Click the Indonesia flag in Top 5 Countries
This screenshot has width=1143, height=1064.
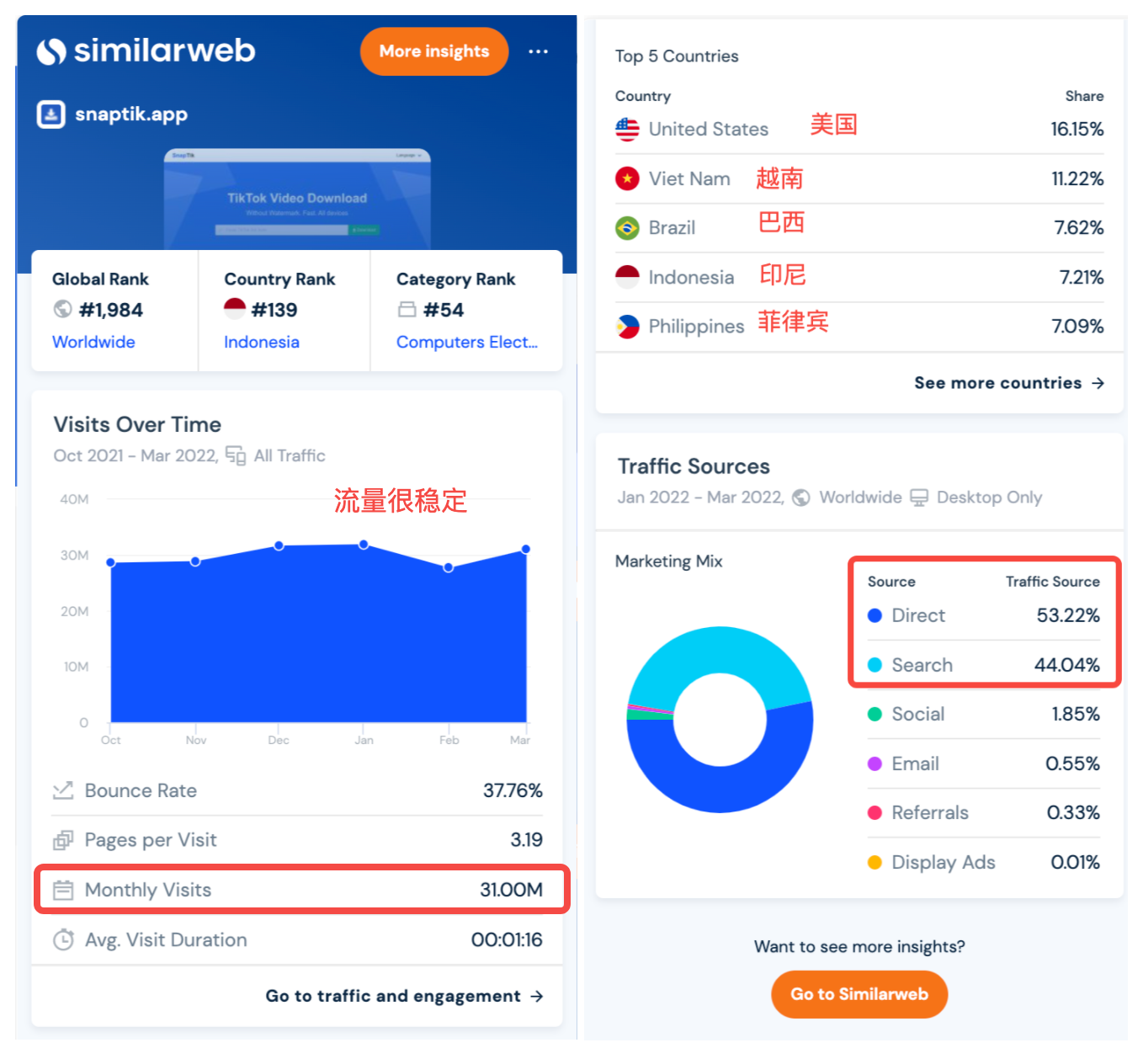[x=627, y=277]
